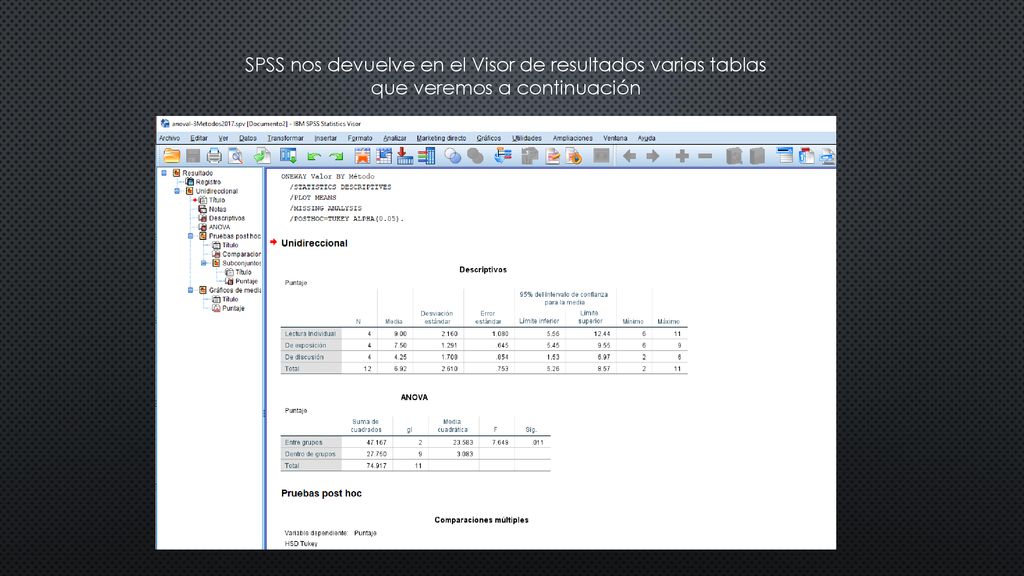Image resolution: width=1024 pixels, height=576 pixels.
Task: Open the Ventana menu
Action: (x=615, y=138)
